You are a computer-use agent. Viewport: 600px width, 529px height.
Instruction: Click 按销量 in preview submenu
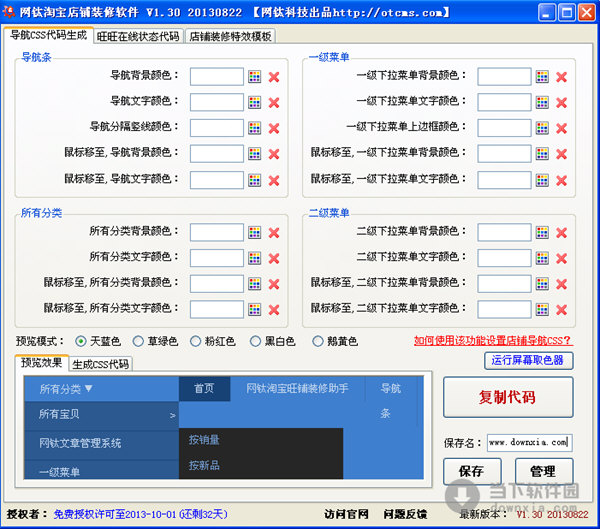[204, 440]
